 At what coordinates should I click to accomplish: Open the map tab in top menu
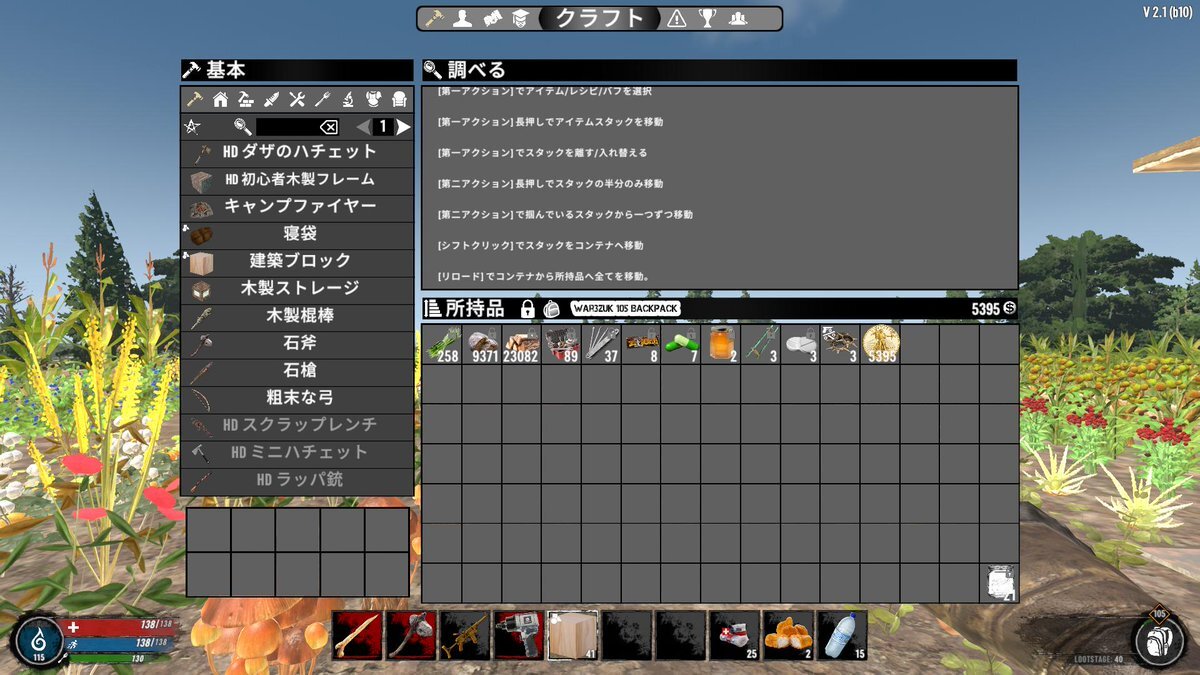tap(491, 18)
